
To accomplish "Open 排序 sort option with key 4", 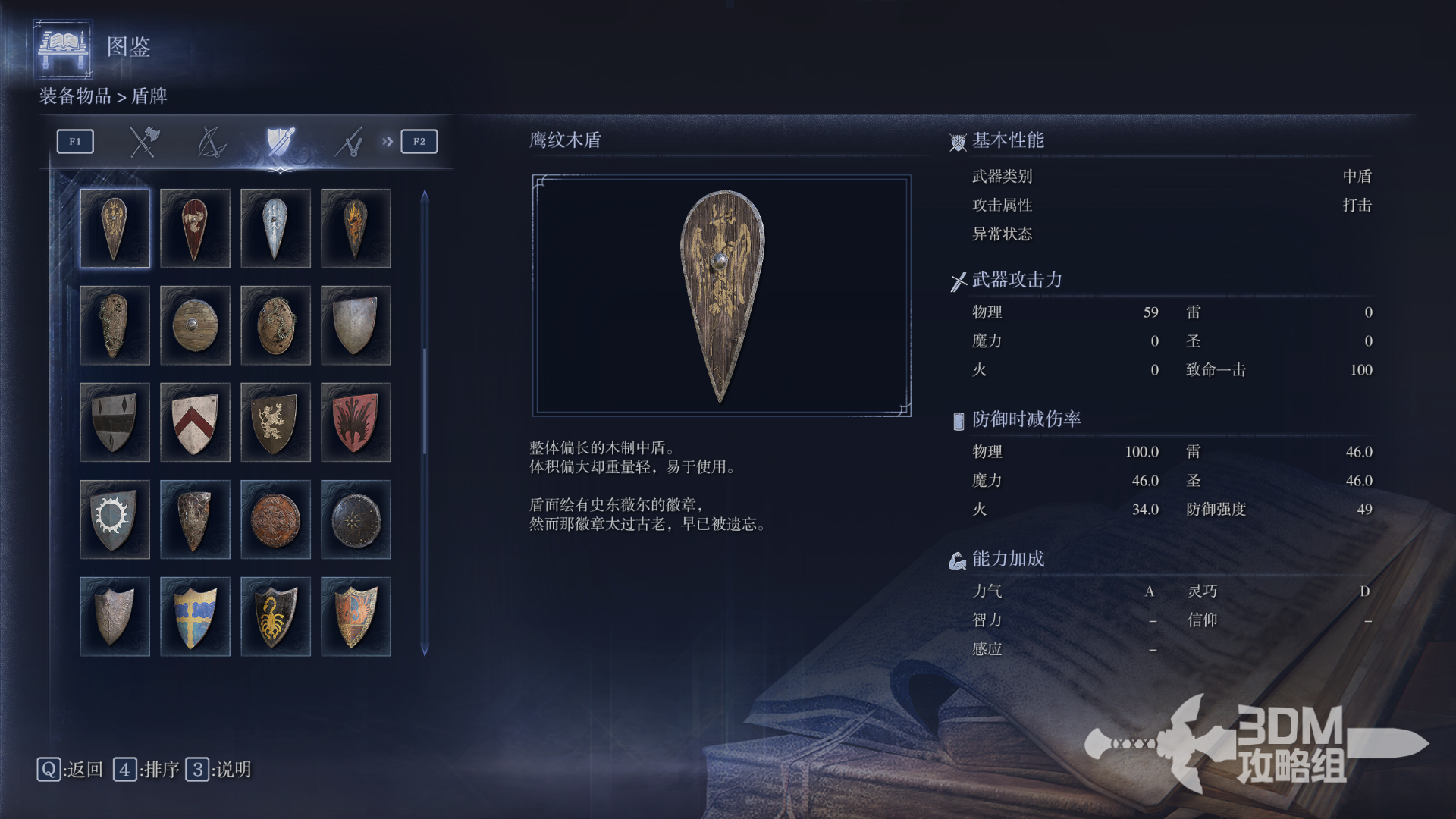I will coord(146,770).
